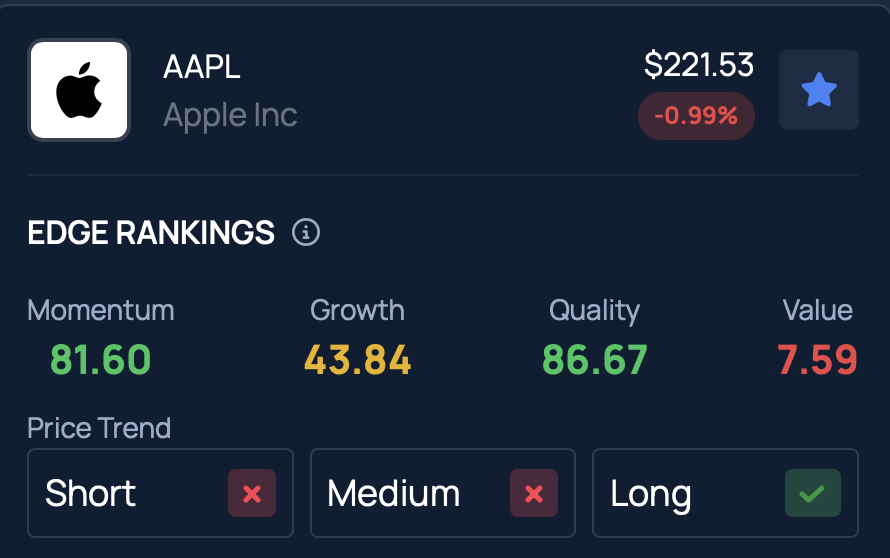Select the Short price trend box
This screenshot has height=558, width=890.
(161, 493)
